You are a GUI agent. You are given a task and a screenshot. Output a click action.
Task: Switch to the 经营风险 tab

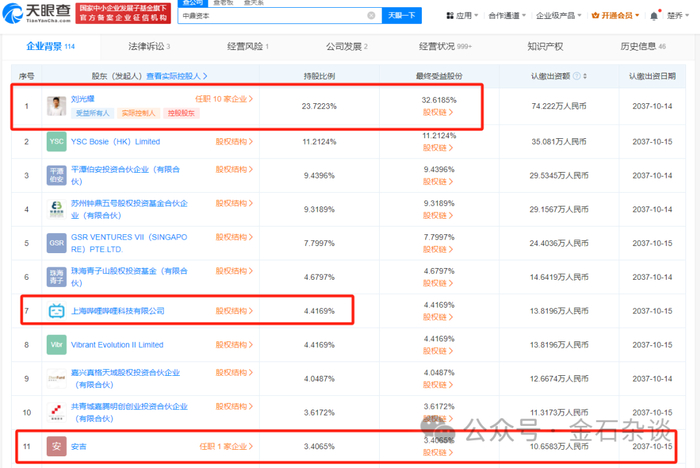coord(248,46)
